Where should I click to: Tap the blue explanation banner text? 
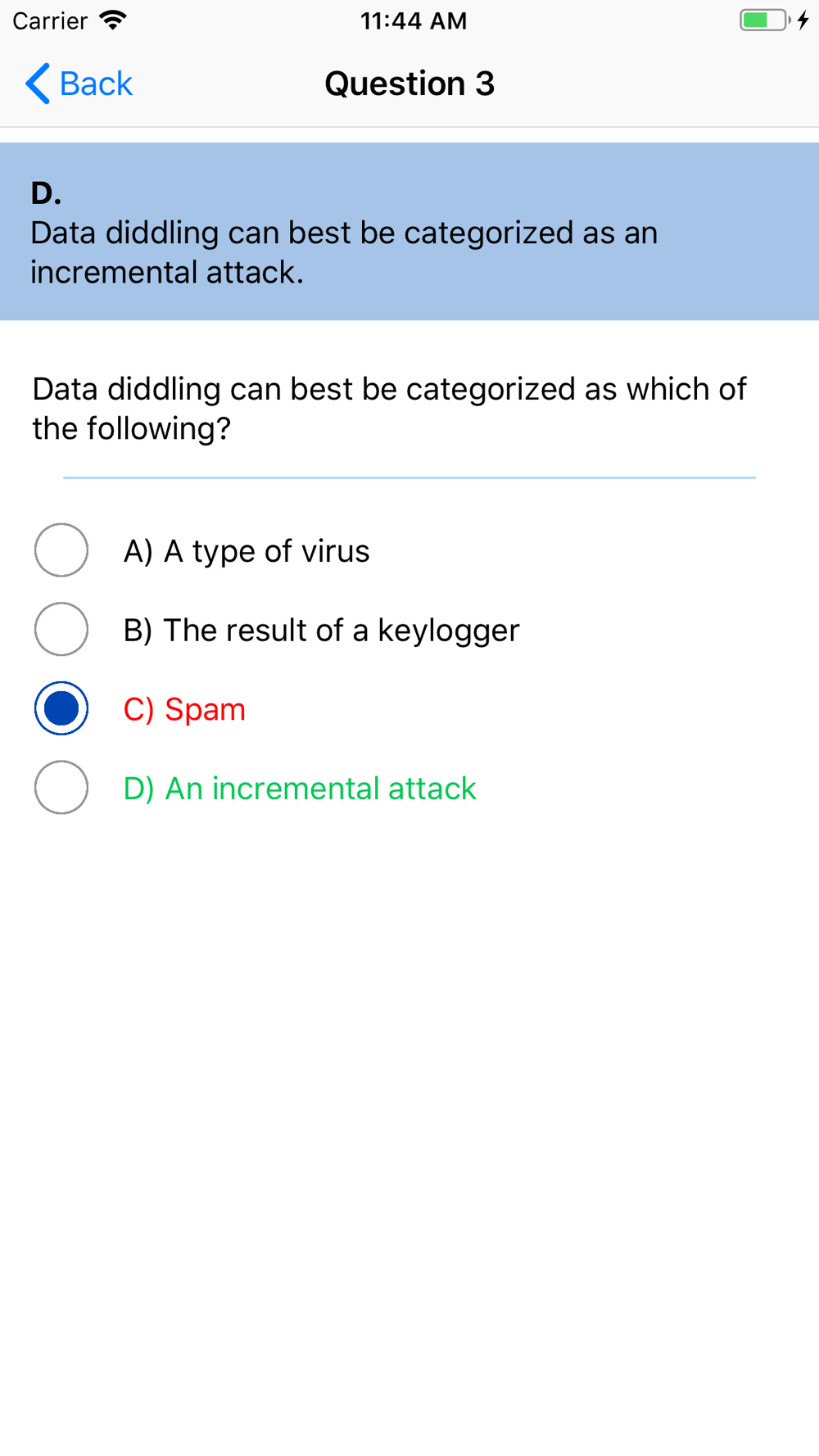click(x=344, y=252)
